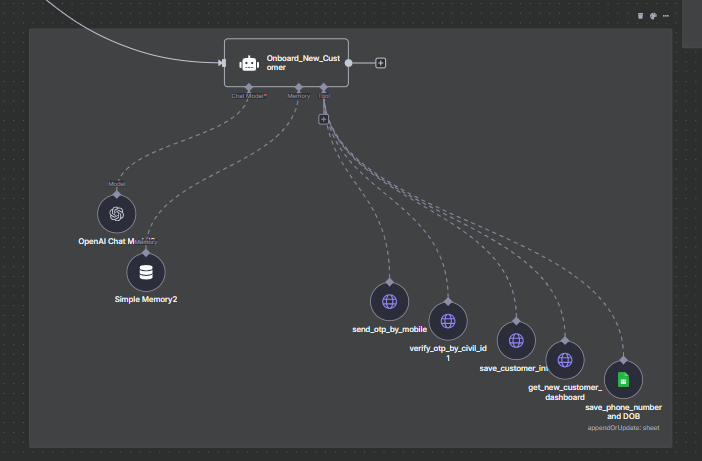Select the Onboard_New_Customer agent robot icon
The height and width of the screenshot is (461, 702).
[x=249, y=63]
